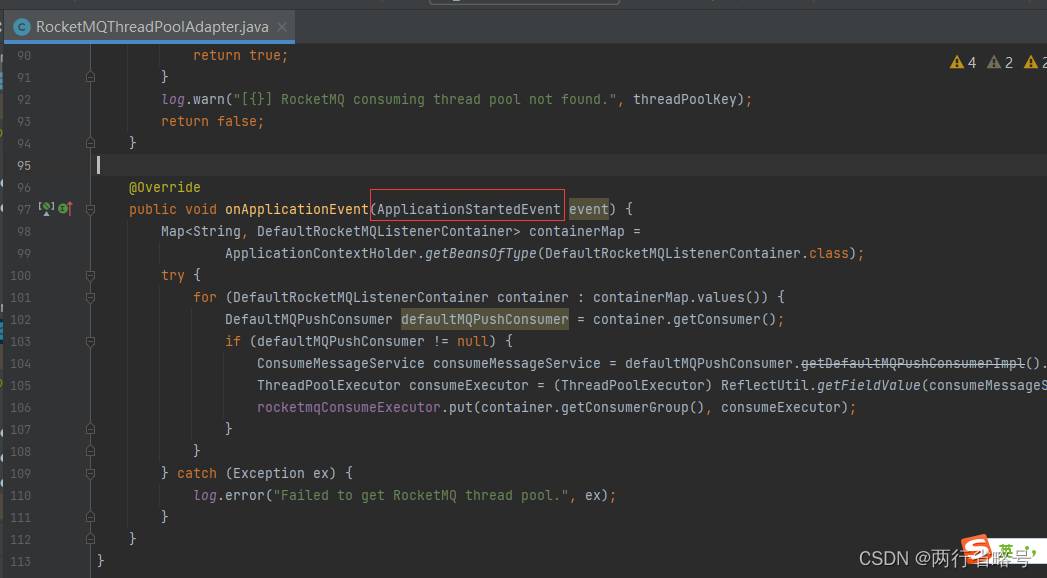The height and width of the screenshot is (578, 1047).
Task: Click the @Override annotation
Action: tap(165, 188)
